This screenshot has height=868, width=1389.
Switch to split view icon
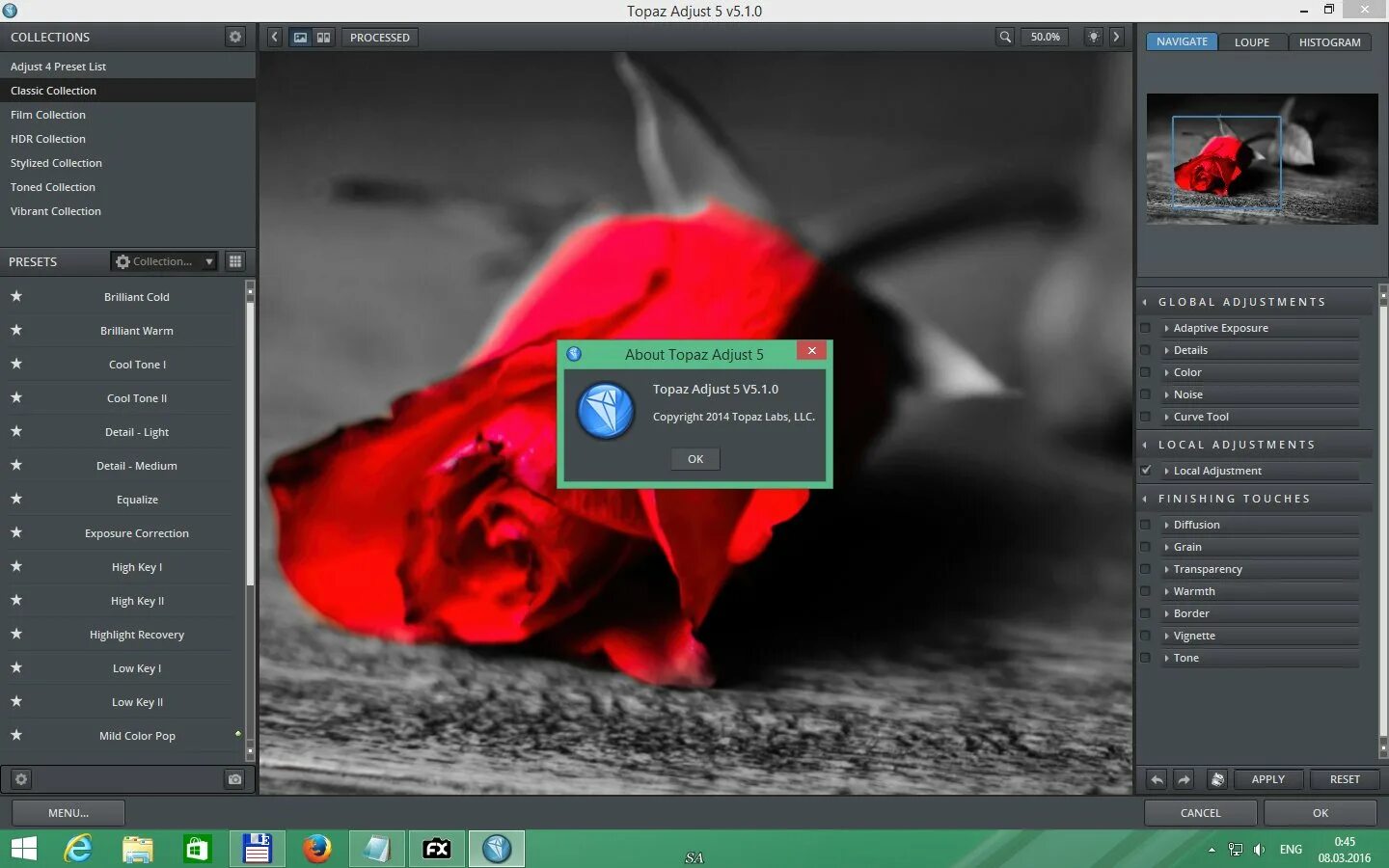coord(324,37)
